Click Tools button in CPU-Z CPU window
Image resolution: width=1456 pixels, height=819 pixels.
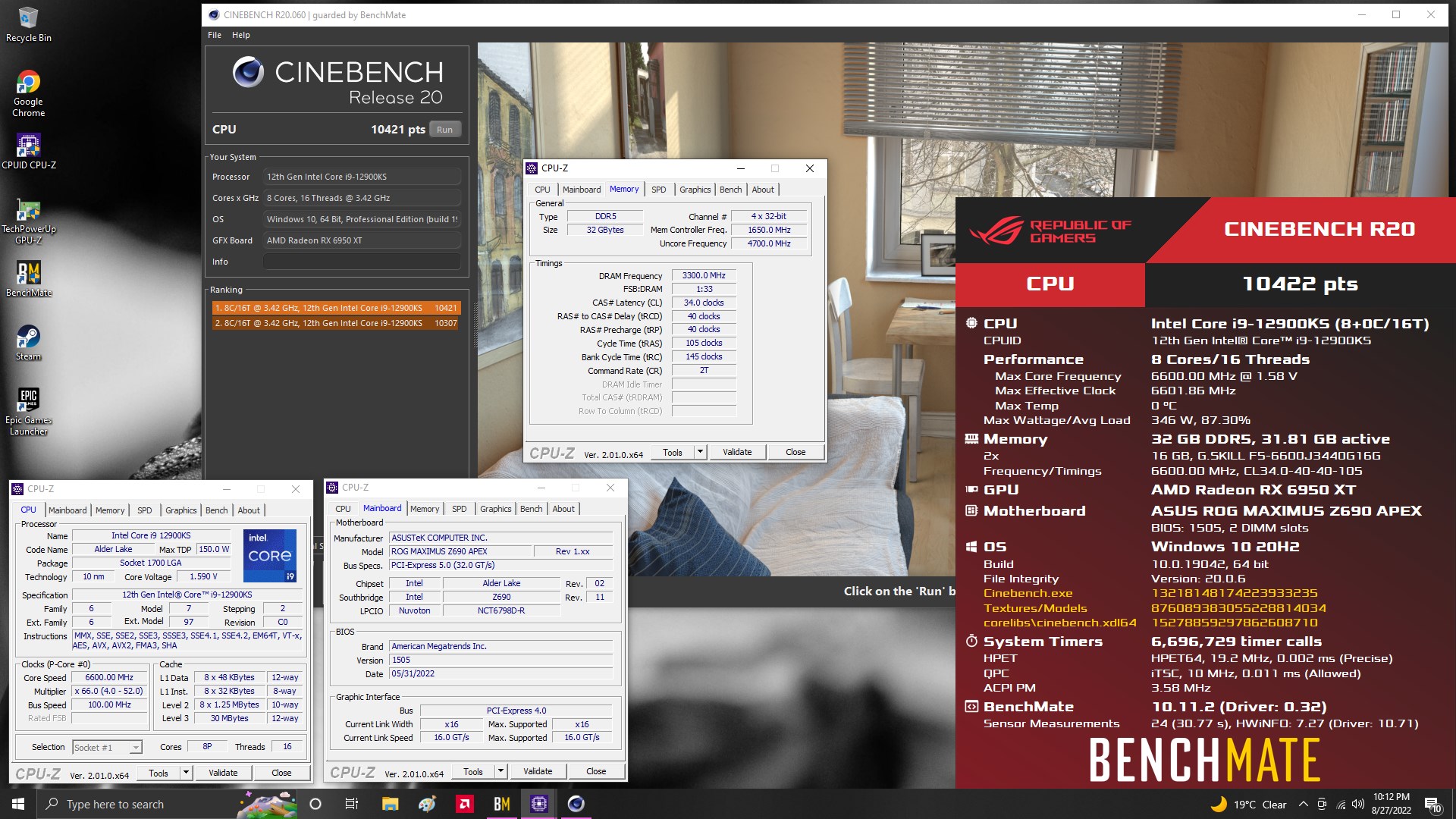158,773
